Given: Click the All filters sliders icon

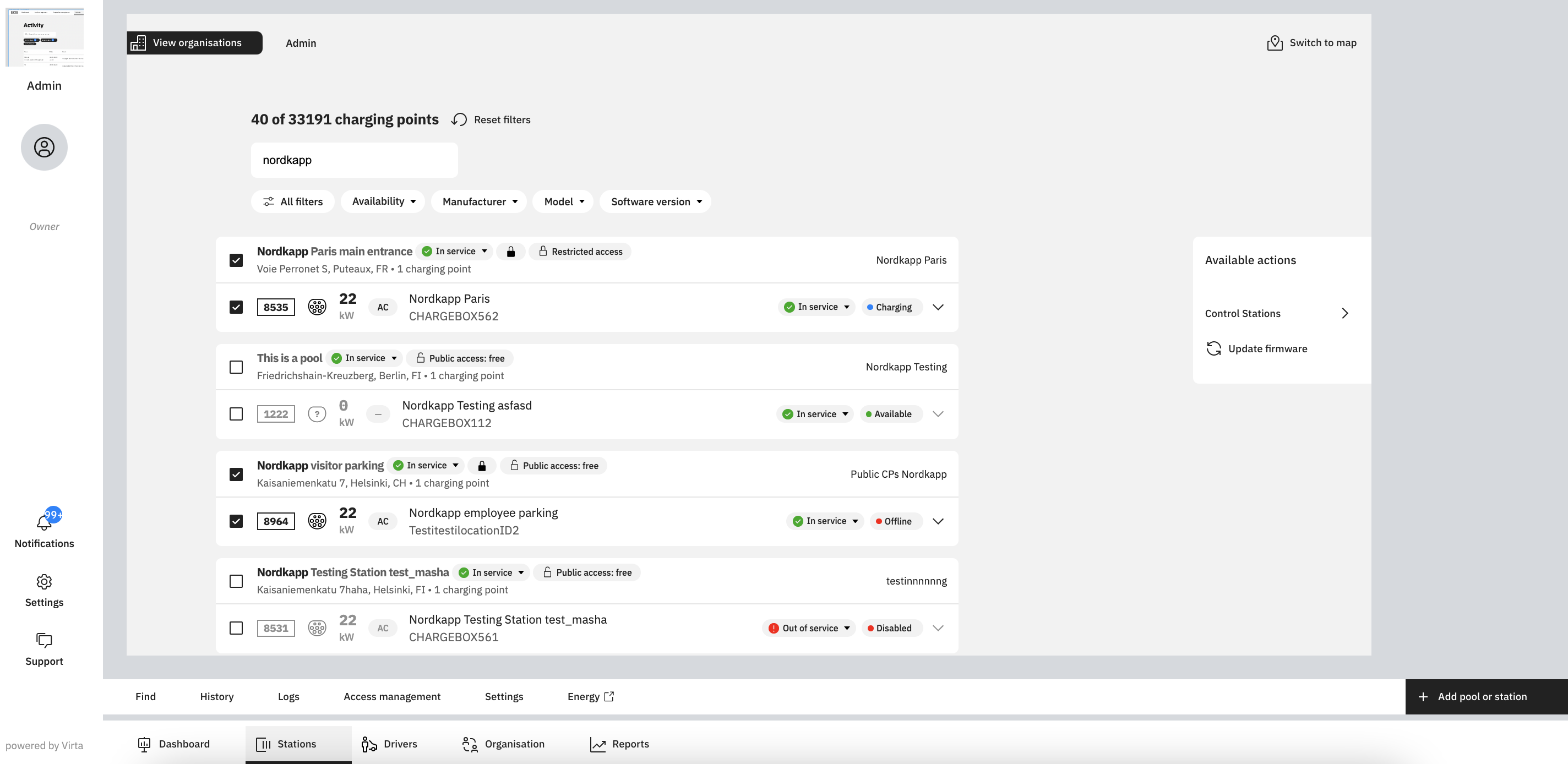Looking at the screenshot, I should click(269, 201).
